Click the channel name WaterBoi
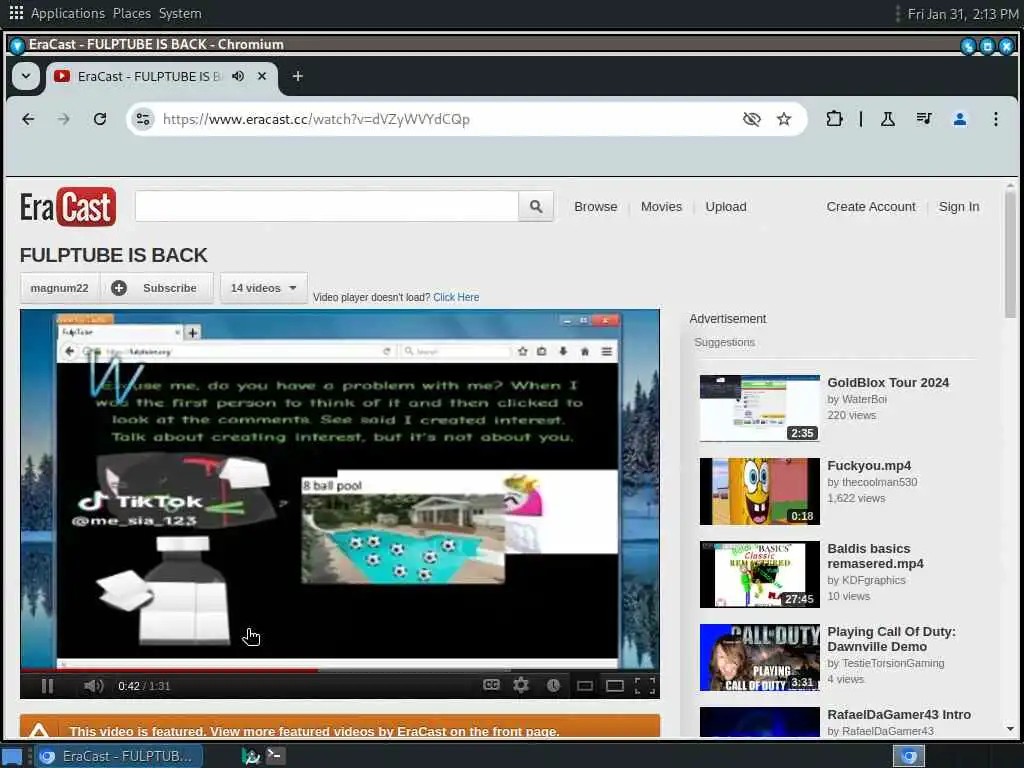Image resolution: width=1024 pixels, height=768 pixels. [x=864, y=399]
